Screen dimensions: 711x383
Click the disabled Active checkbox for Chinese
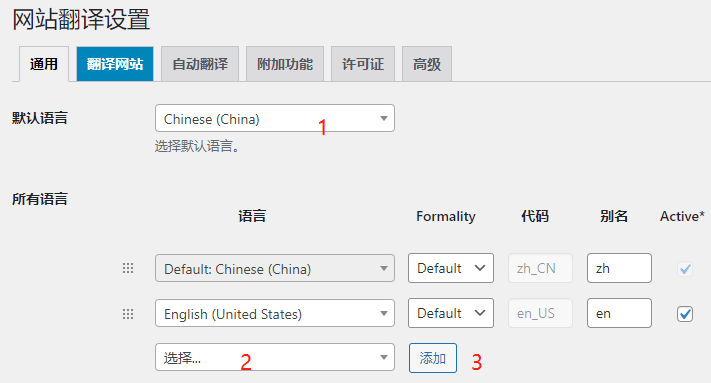[685, 269]
